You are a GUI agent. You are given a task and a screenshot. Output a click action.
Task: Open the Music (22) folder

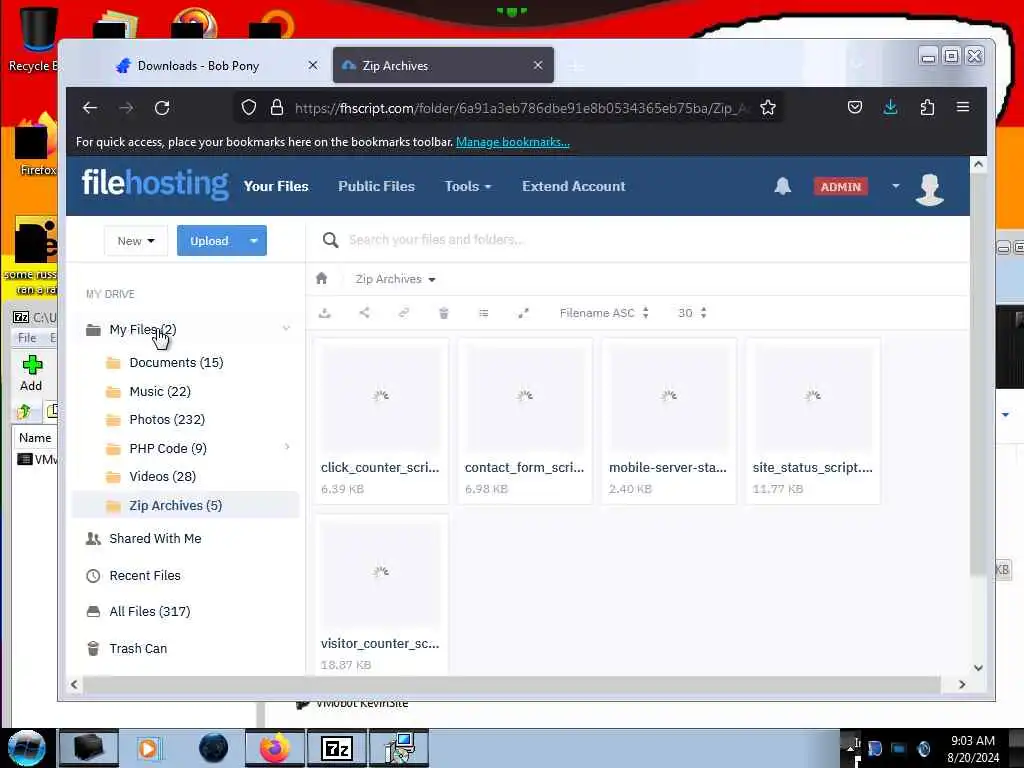(160, 391)
